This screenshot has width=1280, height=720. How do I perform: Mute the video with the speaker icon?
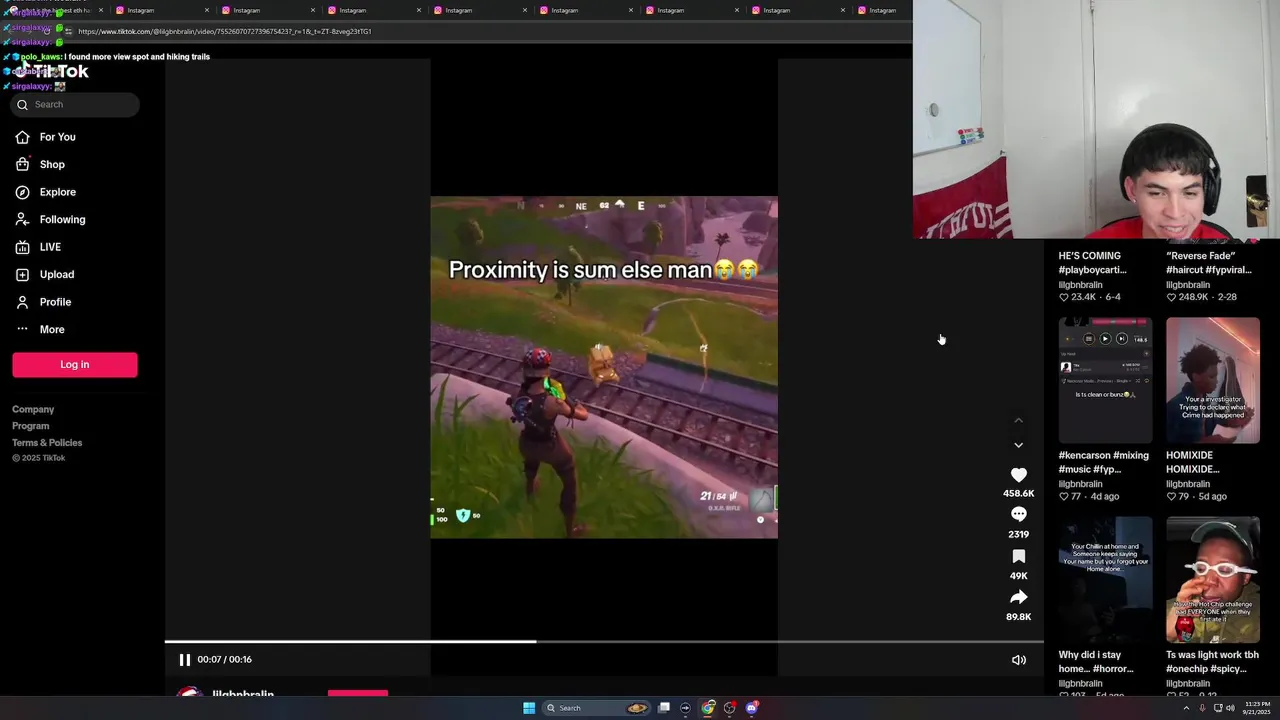click(1018, 660)
